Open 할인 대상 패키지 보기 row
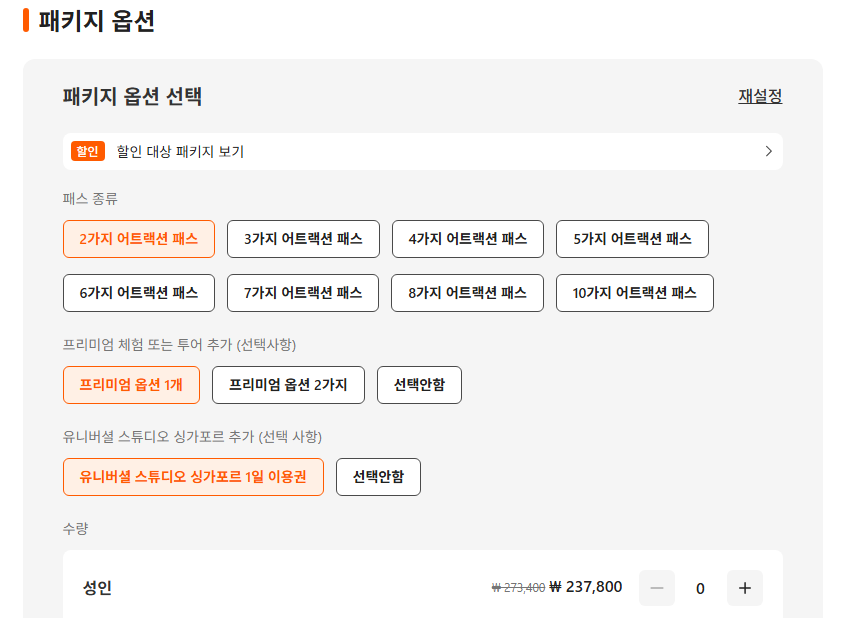 click(422, 151)
